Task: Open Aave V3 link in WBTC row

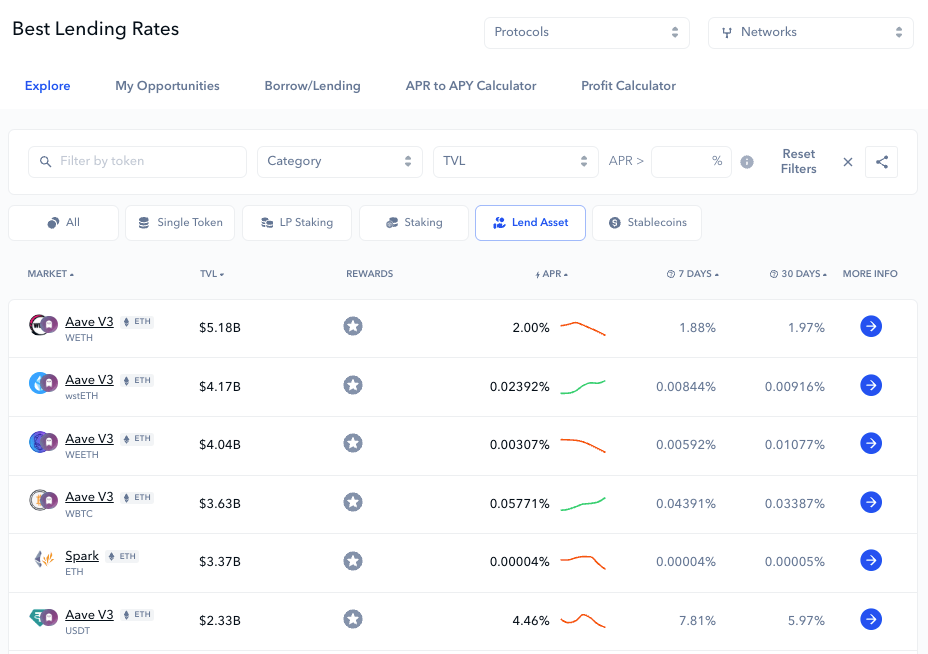Action: point(89,497)
